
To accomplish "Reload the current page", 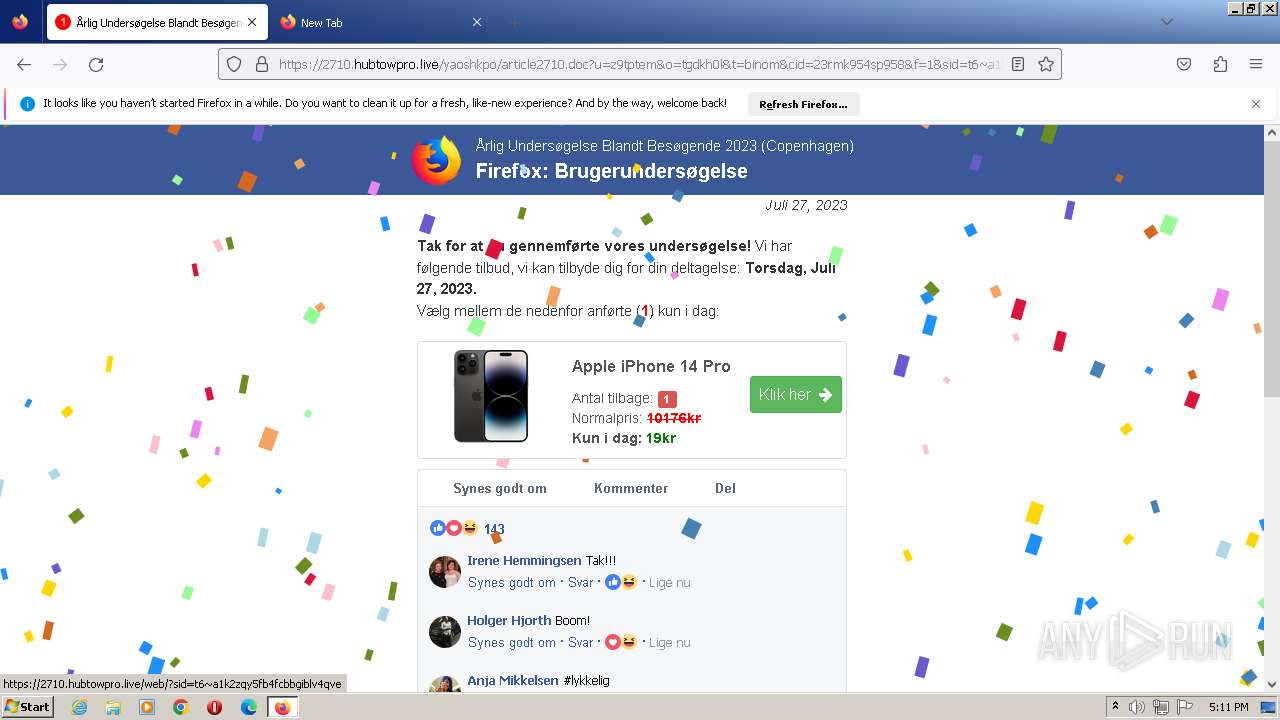I will (x=96, y=64).
